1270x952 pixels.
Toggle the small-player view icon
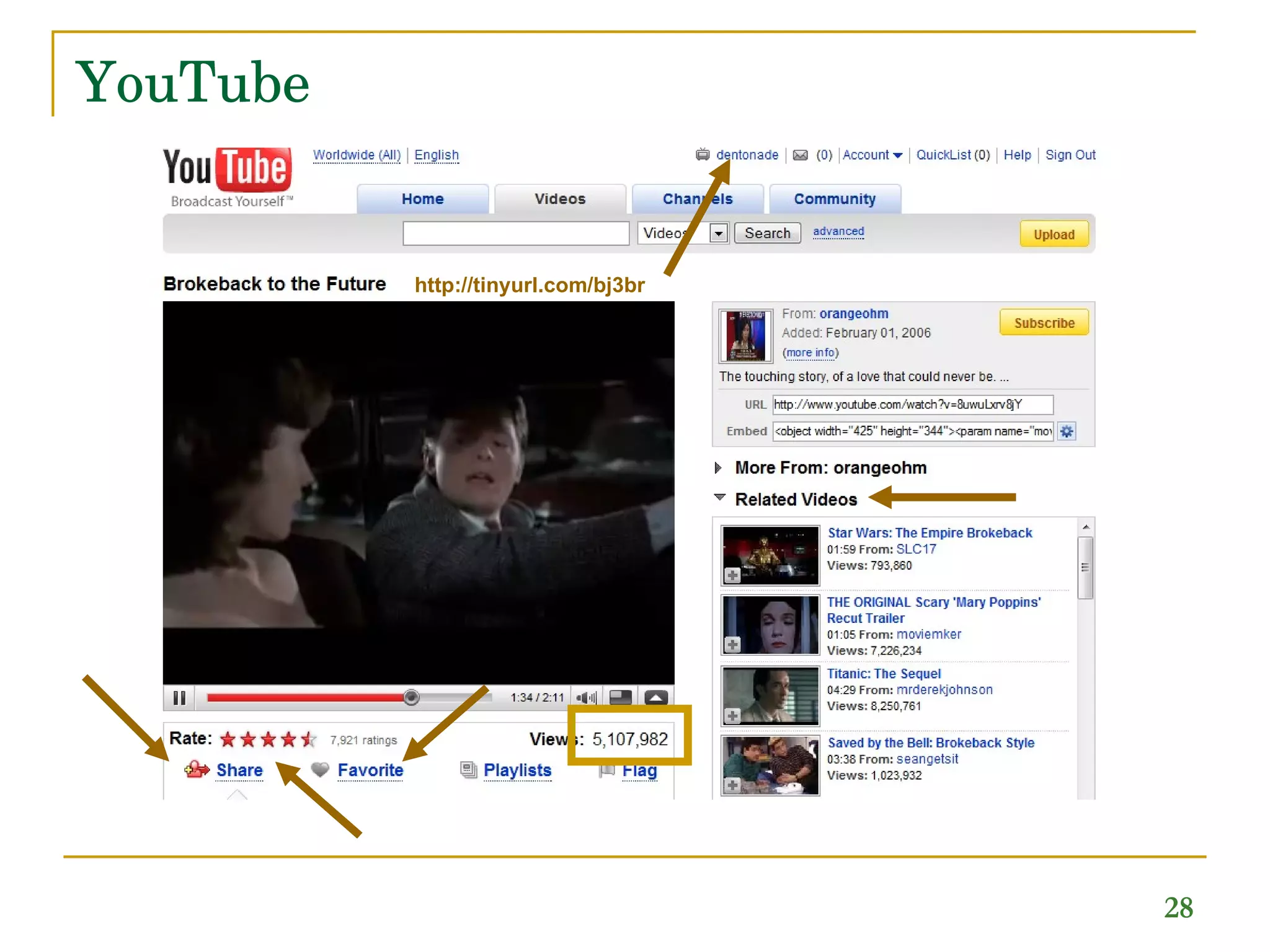coord(620,698)
